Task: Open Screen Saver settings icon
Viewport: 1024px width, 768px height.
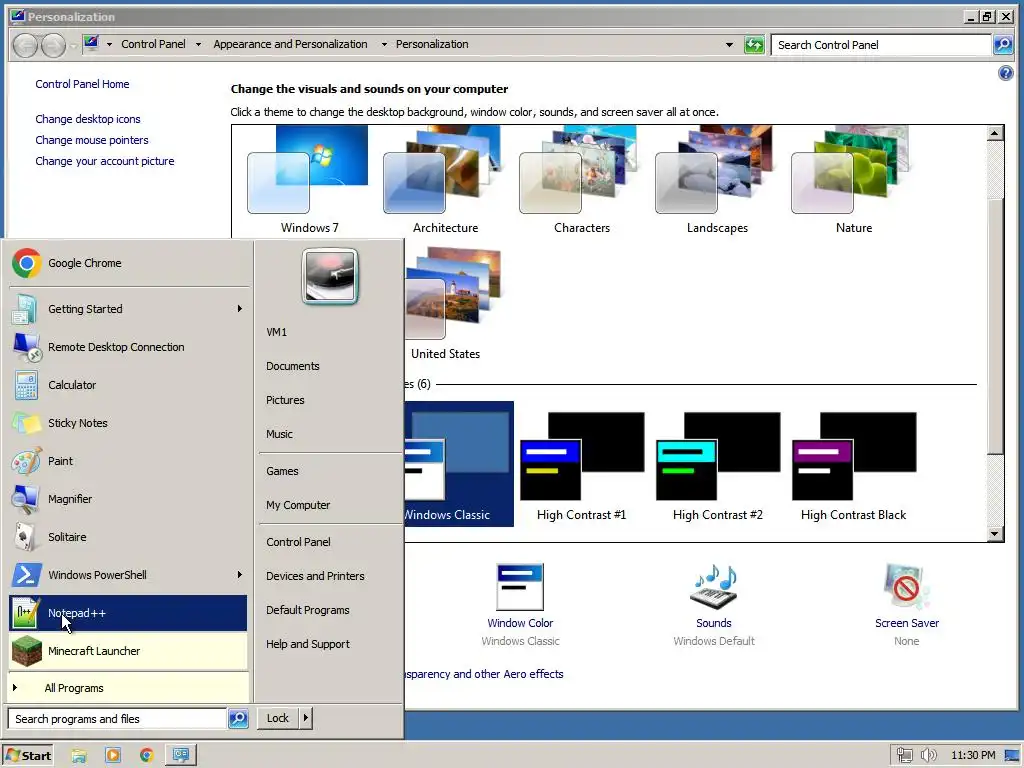Action: pyautogui.click(x=906, y=586)
